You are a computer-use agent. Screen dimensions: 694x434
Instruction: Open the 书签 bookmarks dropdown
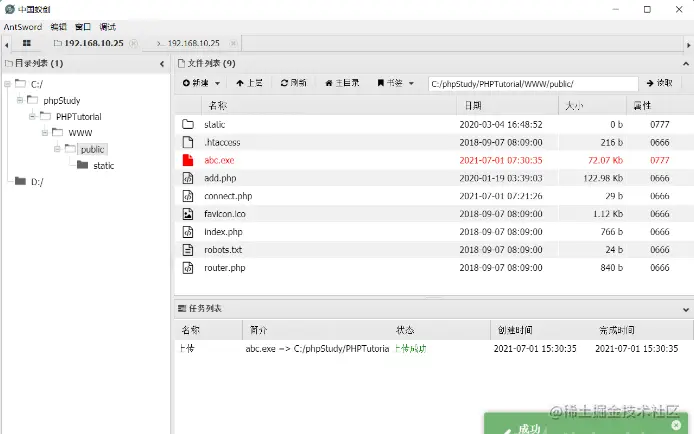click(x=395, y=83)
